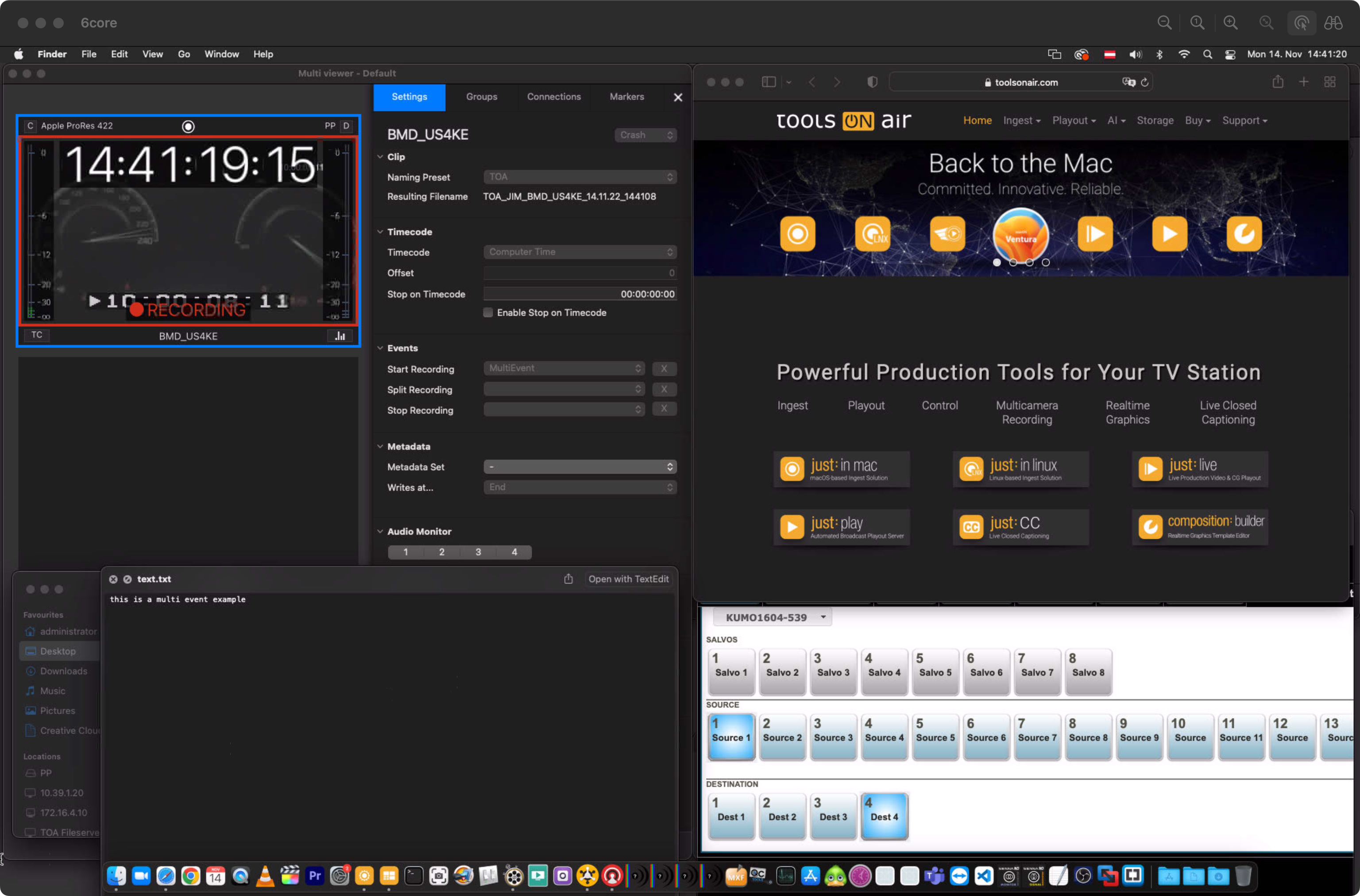Open the Ingest menu on toolsonair site
The width and height of the screenshot is (1360, 896).
pos(1022,120)
